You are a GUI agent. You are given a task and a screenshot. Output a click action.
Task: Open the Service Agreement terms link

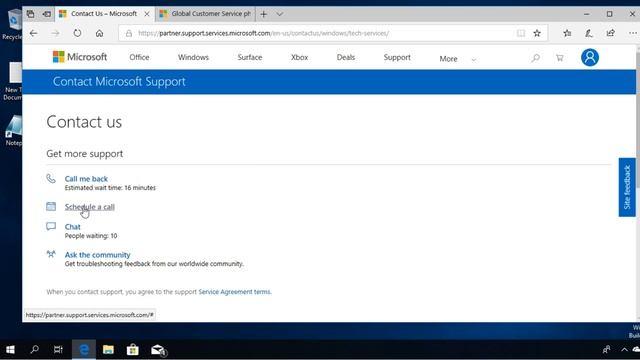[x=235, y=291]
